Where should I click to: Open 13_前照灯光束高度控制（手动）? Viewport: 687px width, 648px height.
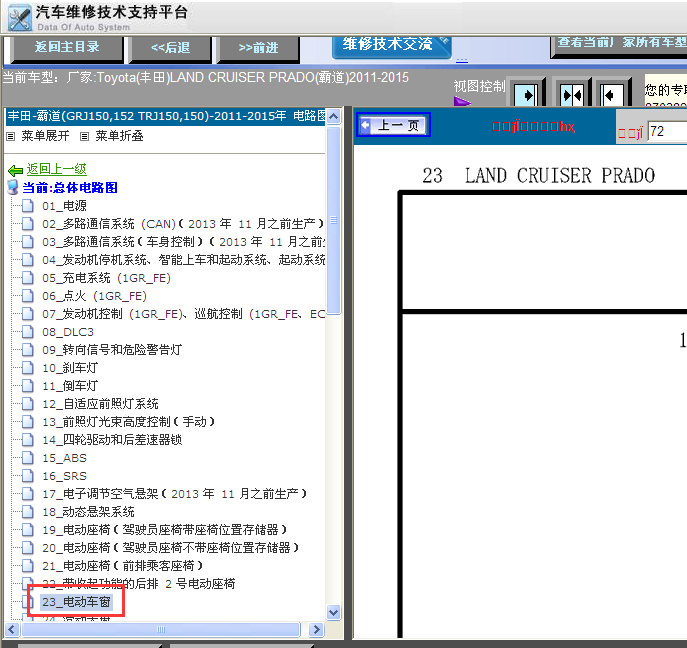[128, 421]
